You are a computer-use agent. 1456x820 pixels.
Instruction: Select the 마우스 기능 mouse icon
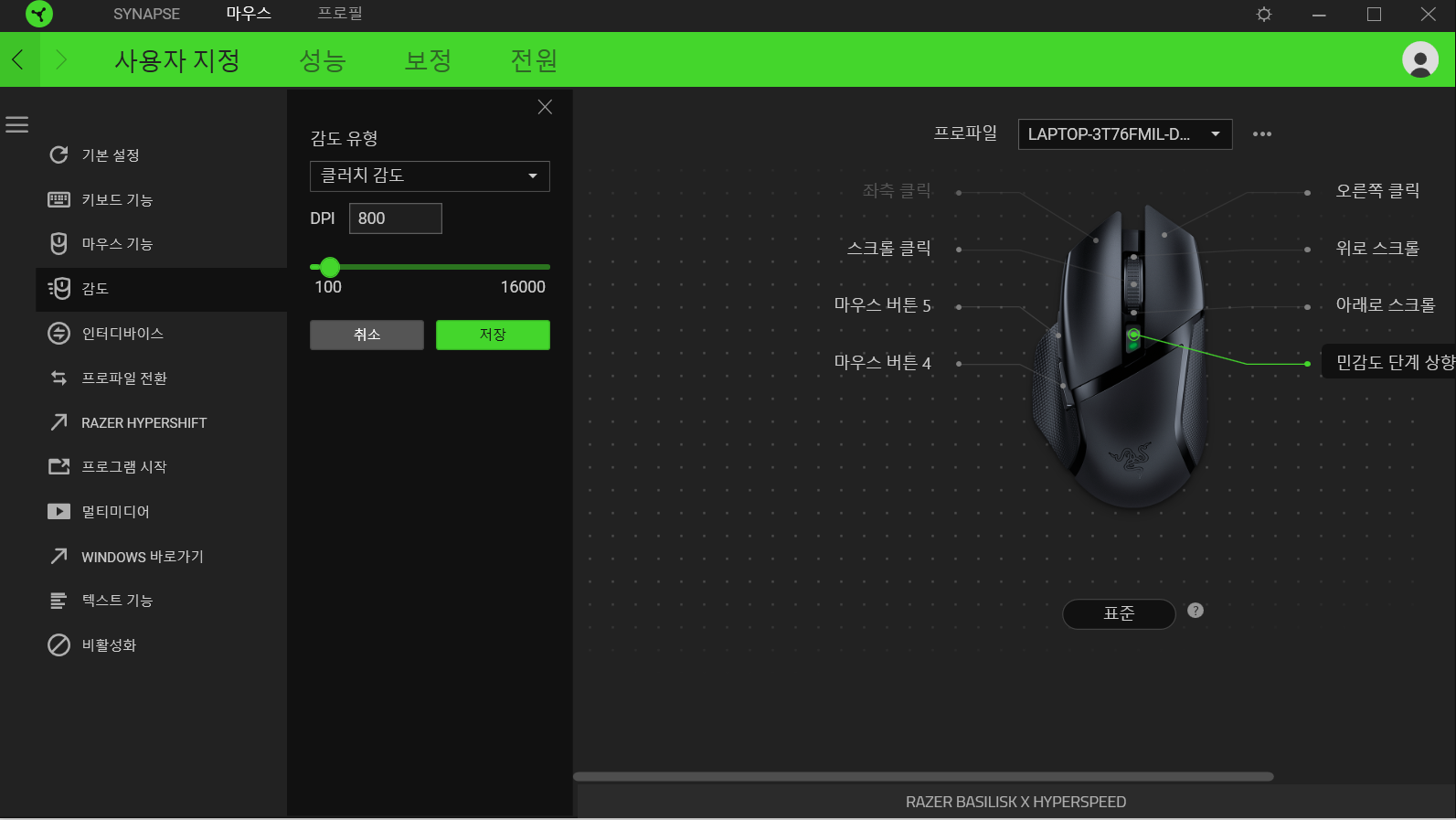58,244
